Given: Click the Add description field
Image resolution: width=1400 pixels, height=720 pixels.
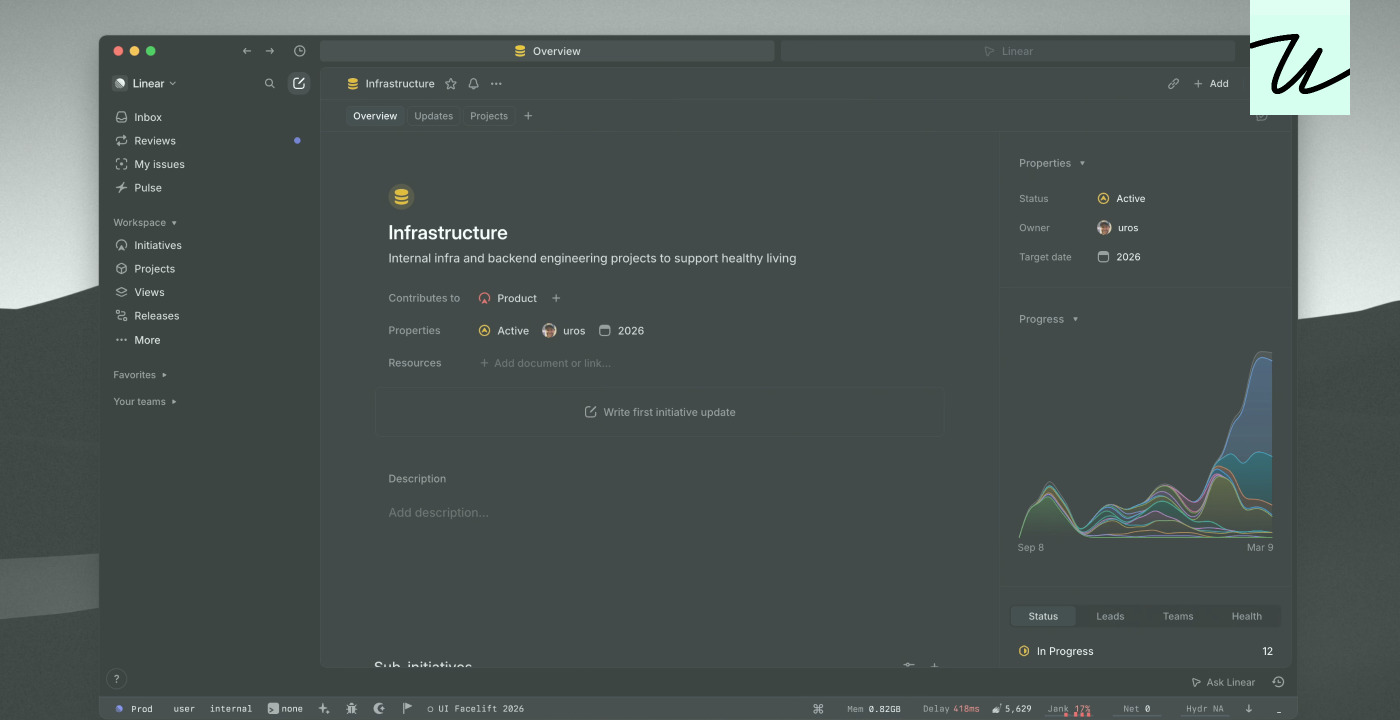Looking at the screenshot, I should pyautogui.click(x=439, y=513).
